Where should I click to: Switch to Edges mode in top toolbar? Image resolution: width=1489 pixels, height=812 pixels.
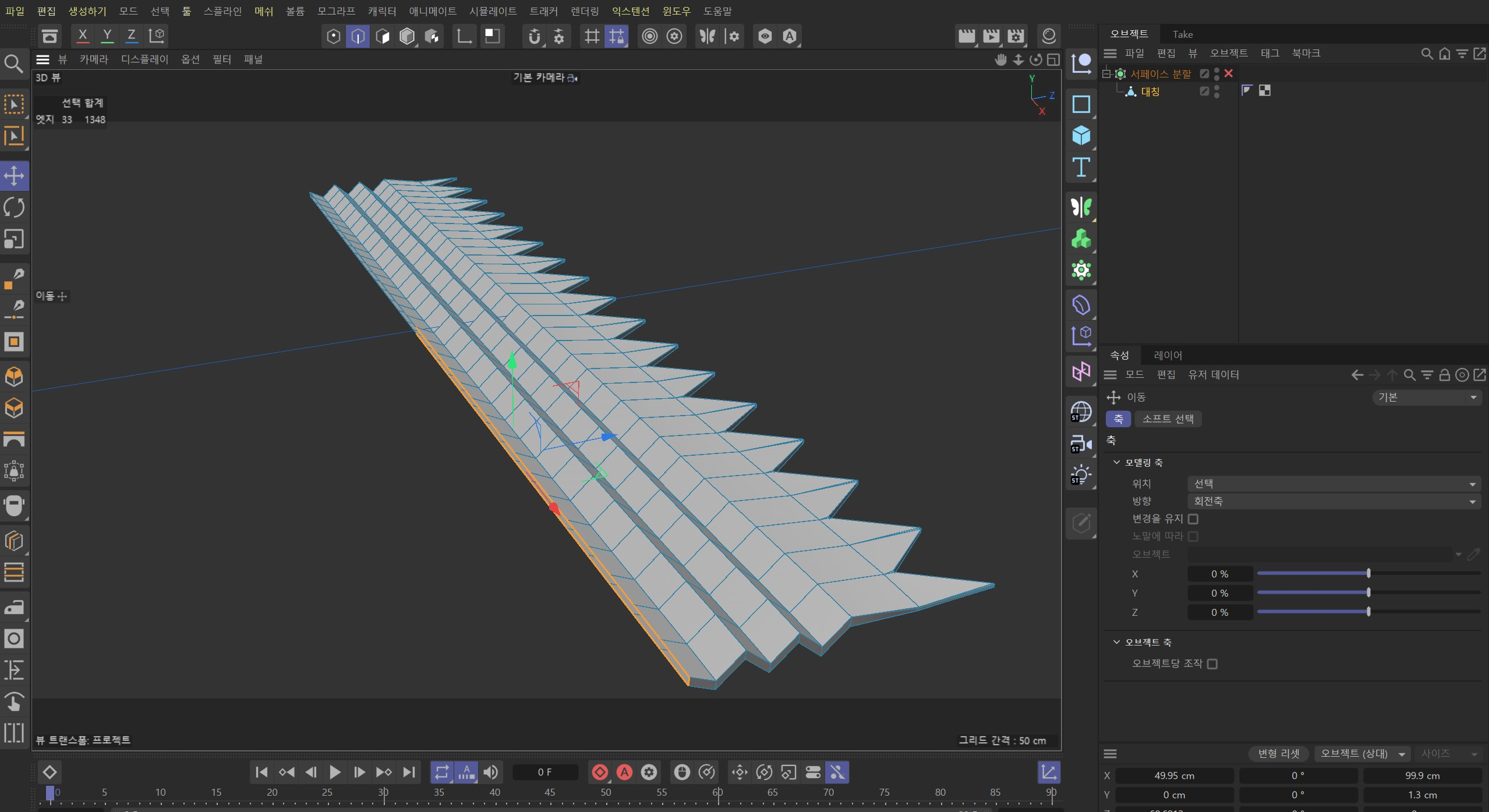358,37
